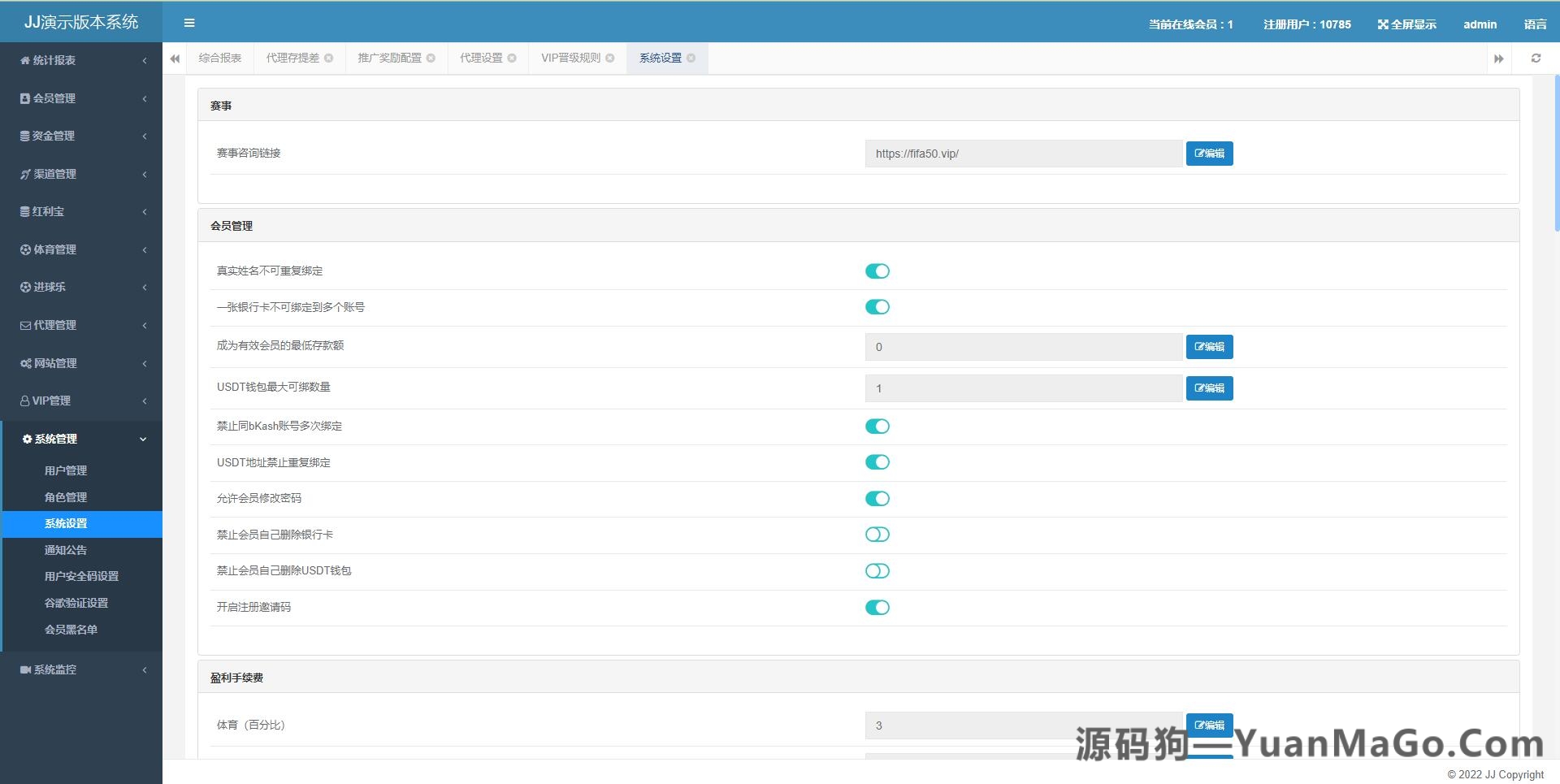Expand 会员管理 sidebar menu
The height and width of the screenshot is (784, 1560).
[x=81, y=98]
